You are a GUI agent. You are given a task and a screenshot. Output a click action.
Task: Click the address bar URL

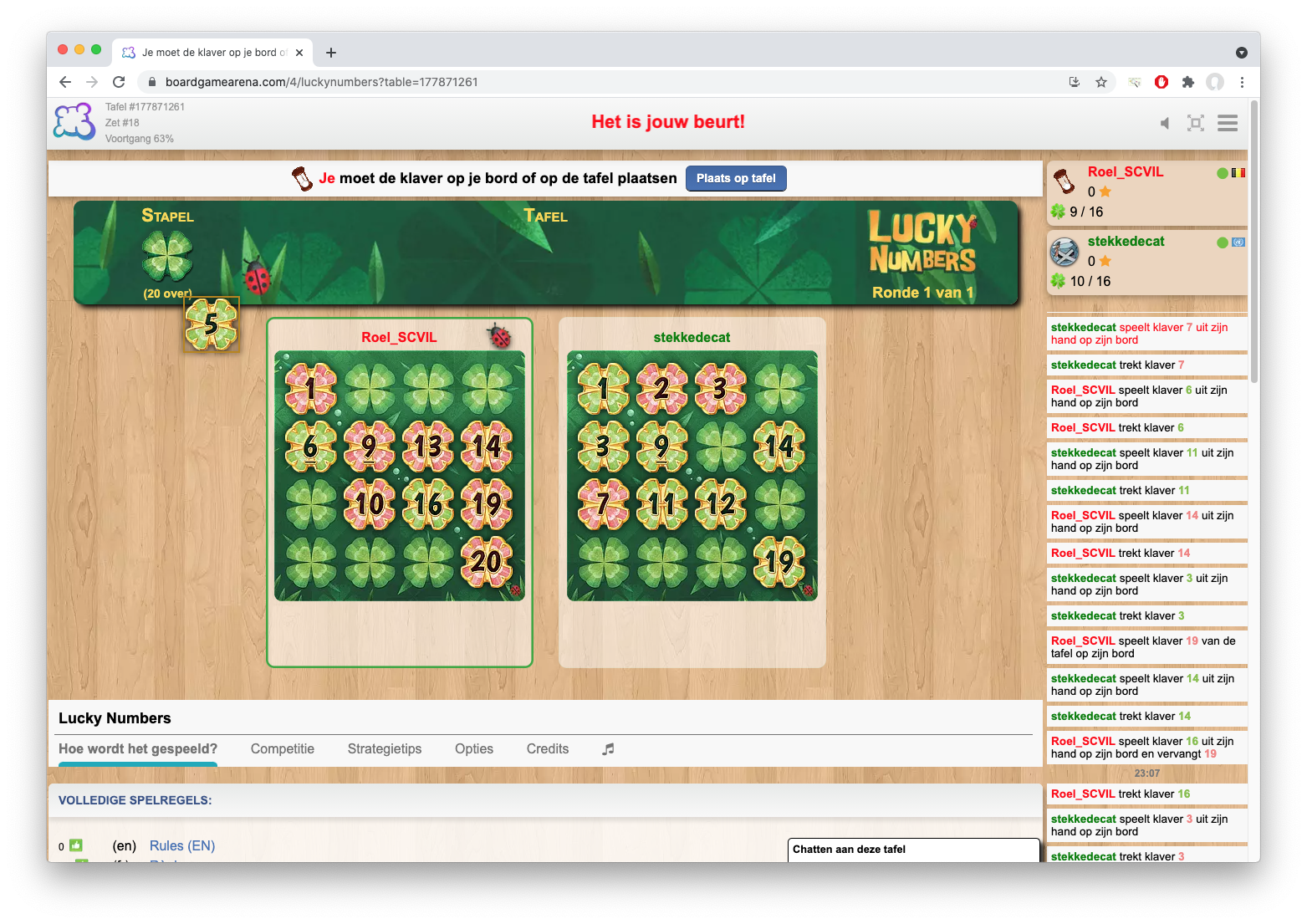[322, 82]
